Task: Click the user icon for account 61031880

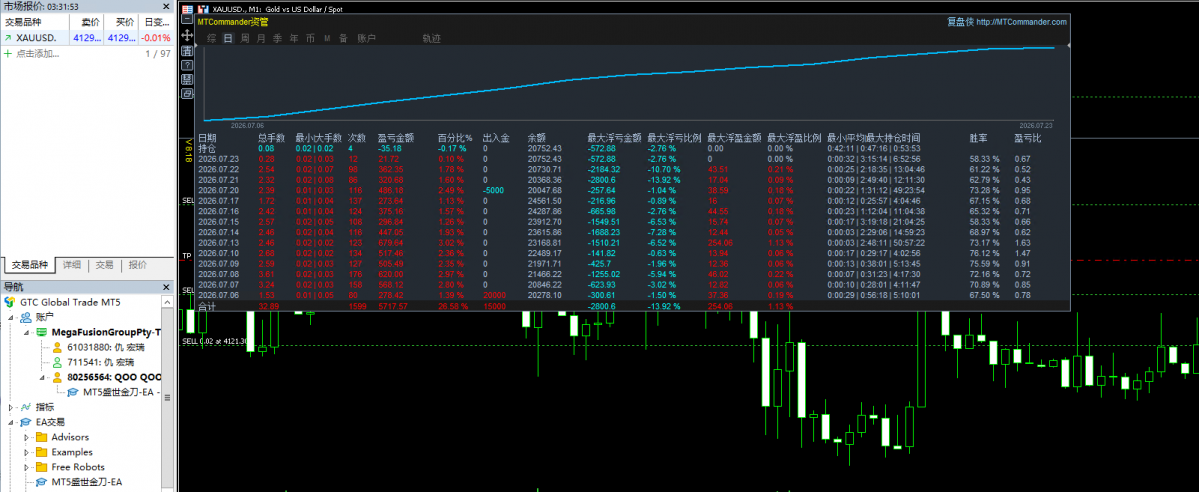Action: (56, 347)
